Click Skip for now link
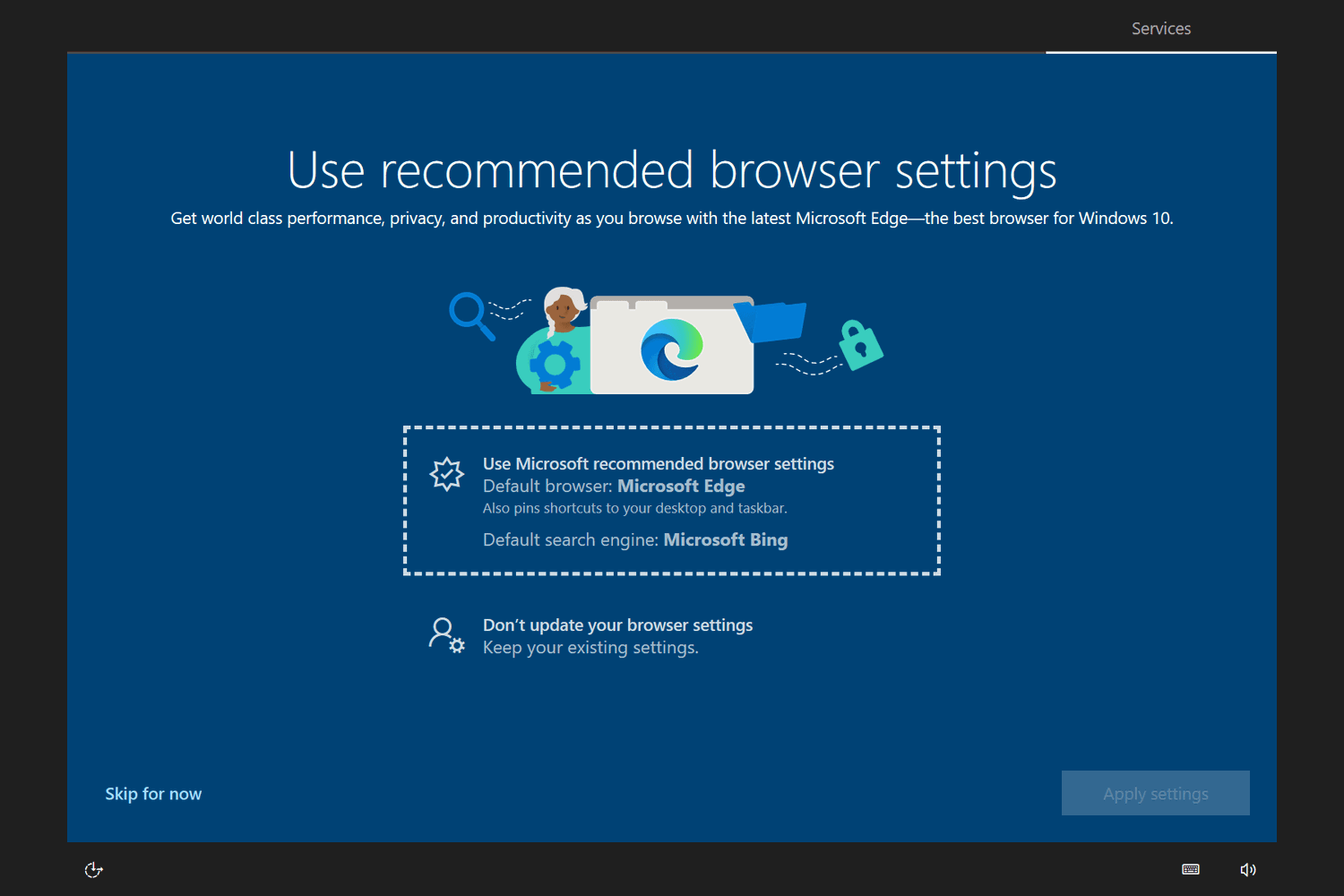Image resolution: width=1344 pixels, height=896 pixels. [153, 794]
